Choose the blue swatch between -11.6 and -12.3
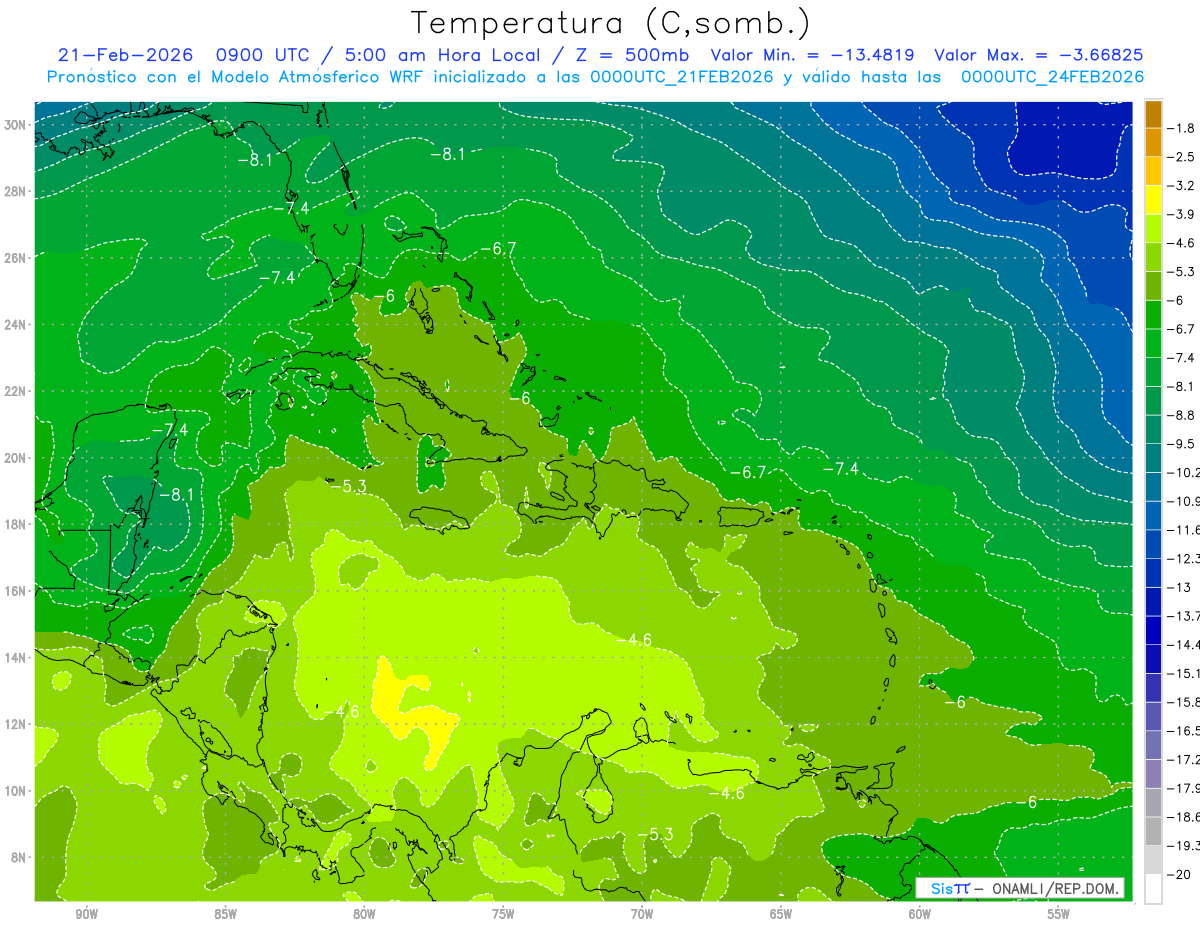The image size is (1200, 927). pos(1153,544)
